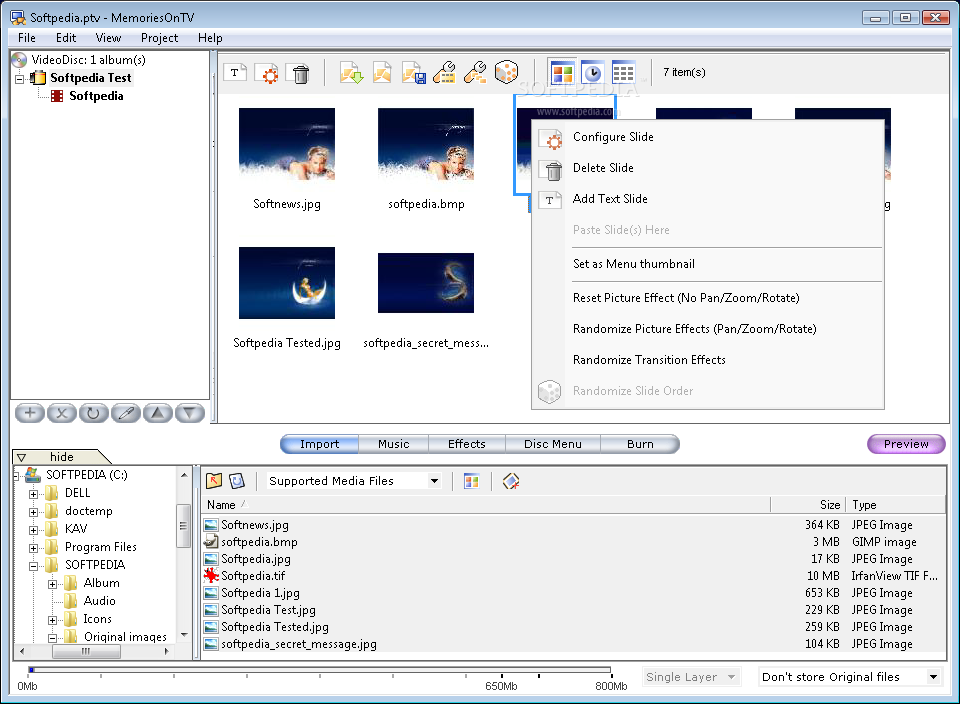Switch to the Effects tab
This screenshot has width=960, height=704.
467,444
